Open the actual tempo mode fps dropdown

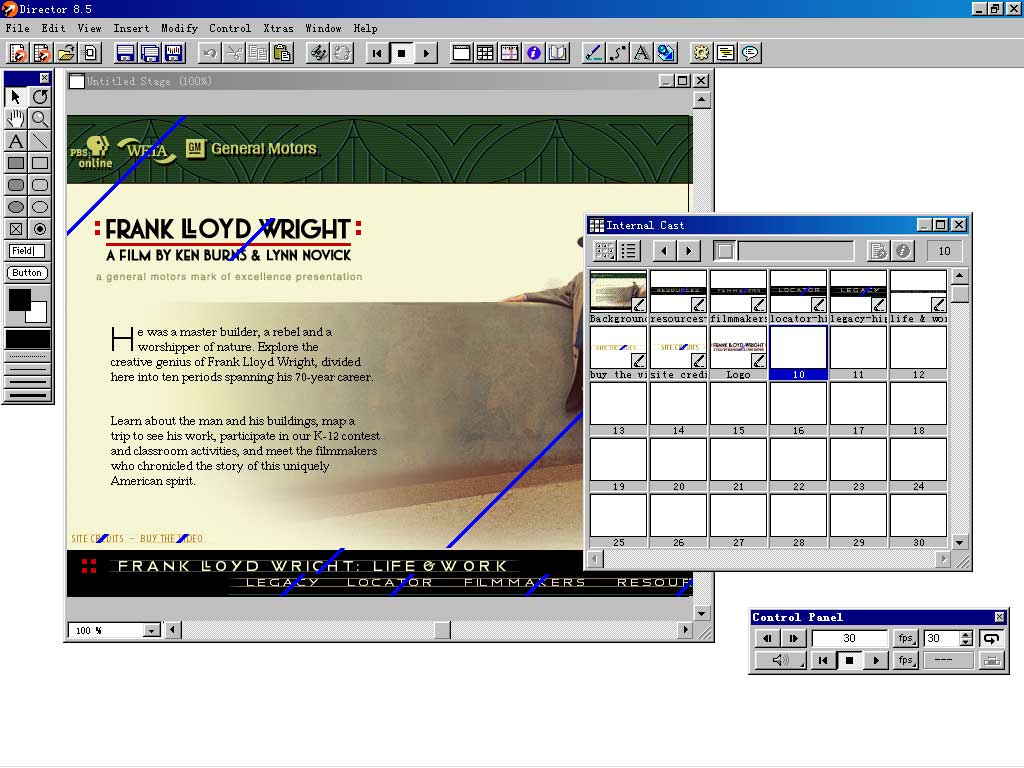click(905, 660)
